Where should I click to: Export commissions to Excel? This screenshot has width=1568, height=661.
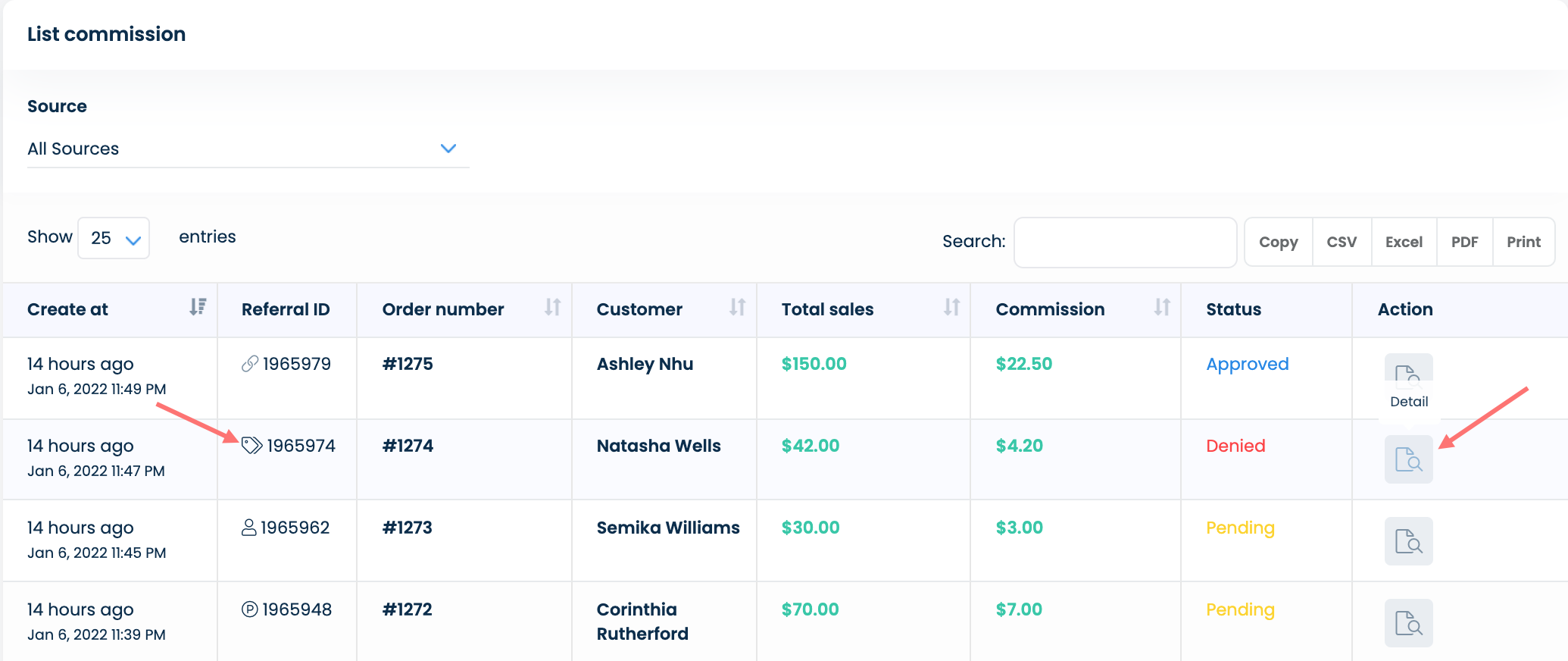1404,243
